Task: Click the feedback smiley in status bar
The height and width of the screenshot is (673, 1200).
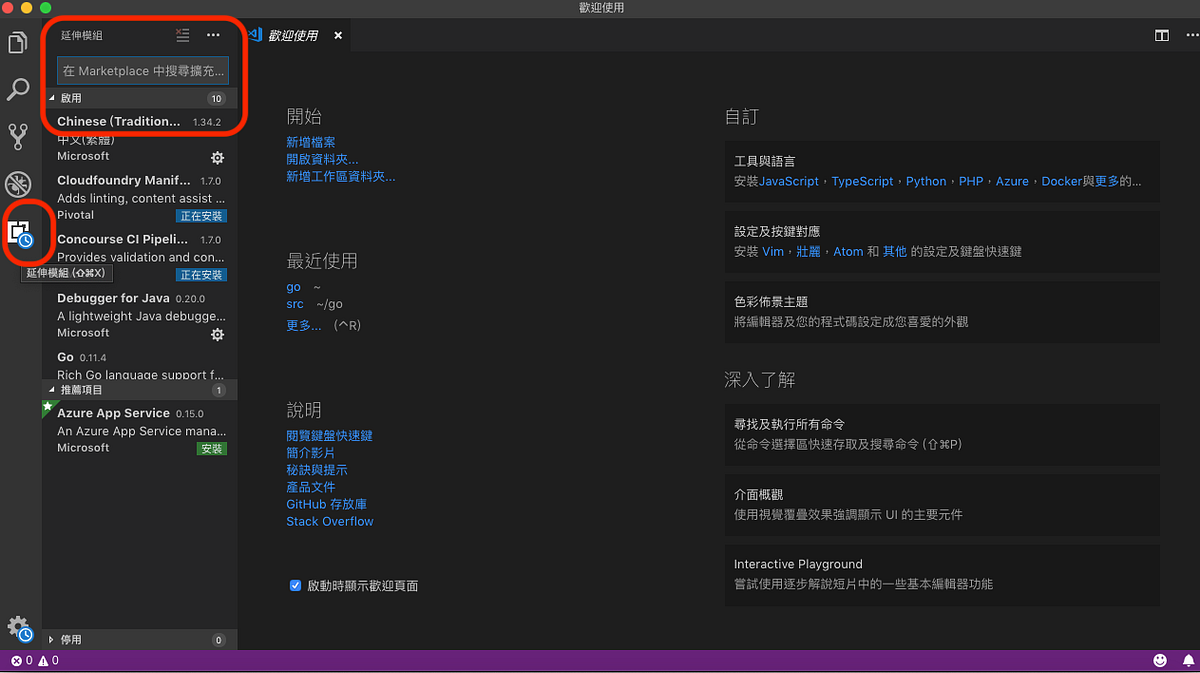Action: tap(1160, 660)
